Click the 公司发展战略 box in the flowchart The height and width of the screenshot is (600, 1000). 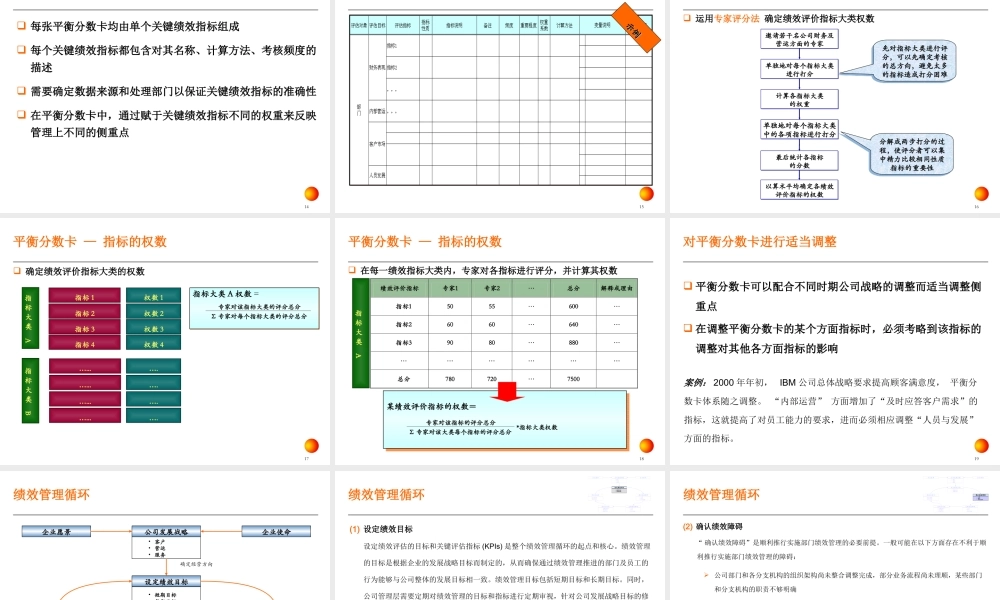coord(166,531)
